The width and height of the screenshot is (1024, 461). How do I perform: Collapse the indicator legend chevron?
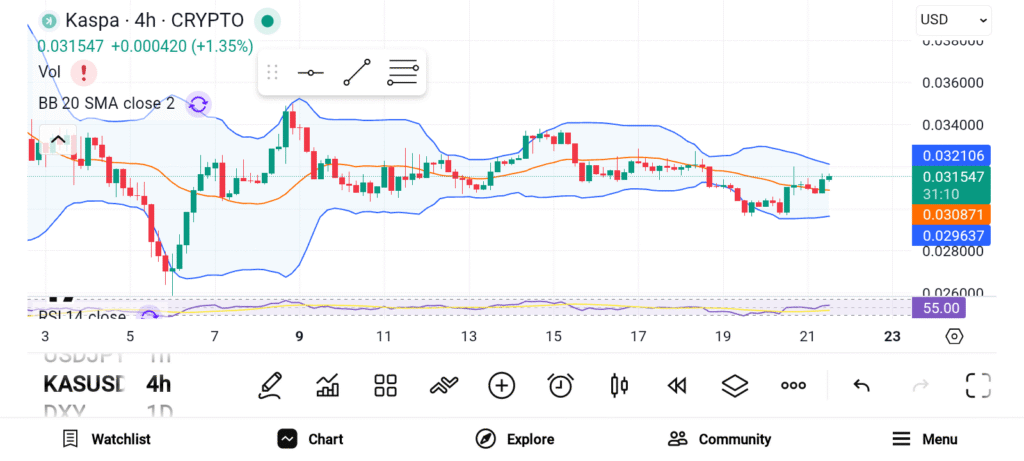(x=58, y=140)
